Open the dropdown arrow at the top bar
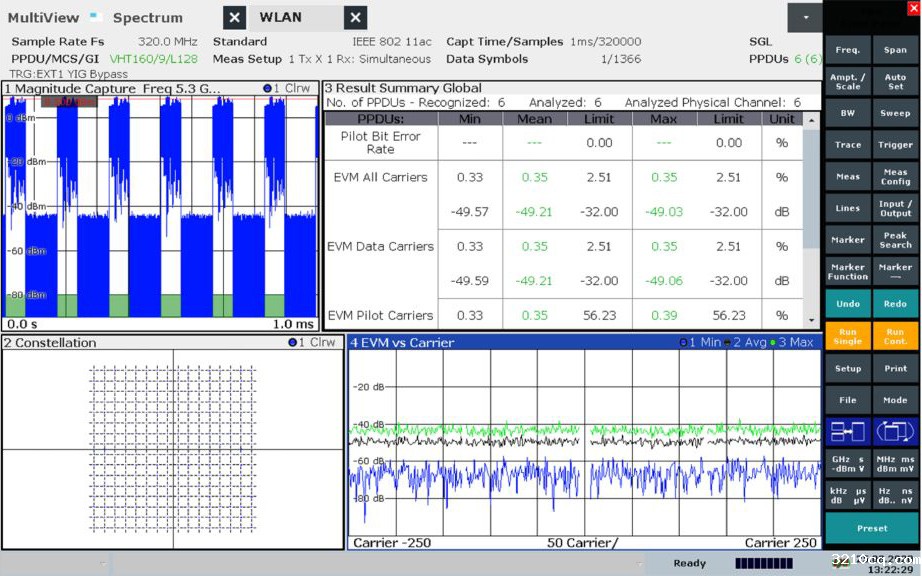 (x=805, y=18)
